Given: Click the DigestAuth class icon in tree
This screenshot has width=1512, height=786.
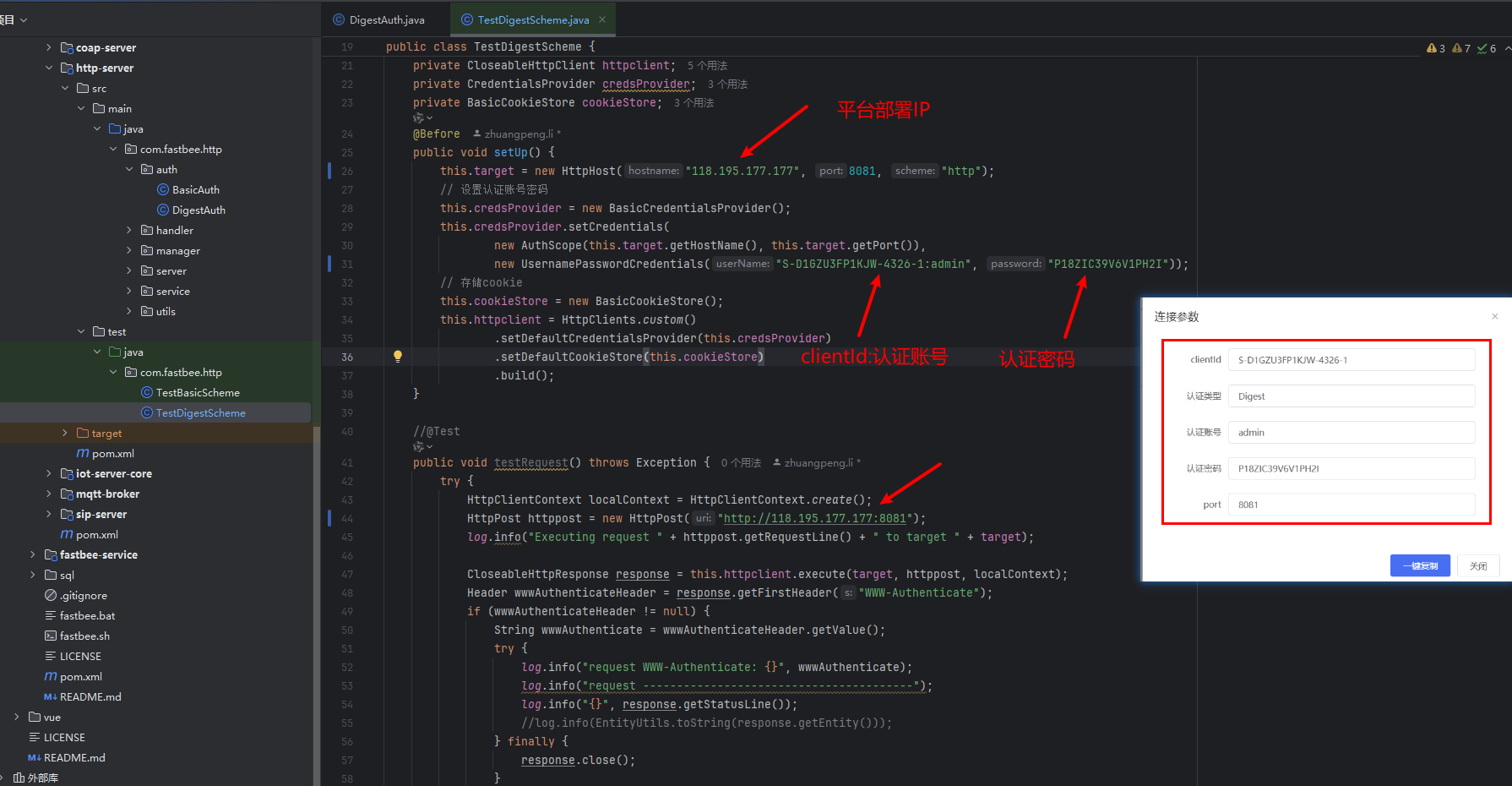Looking at the screenshot, I should [x=163, y=210].
